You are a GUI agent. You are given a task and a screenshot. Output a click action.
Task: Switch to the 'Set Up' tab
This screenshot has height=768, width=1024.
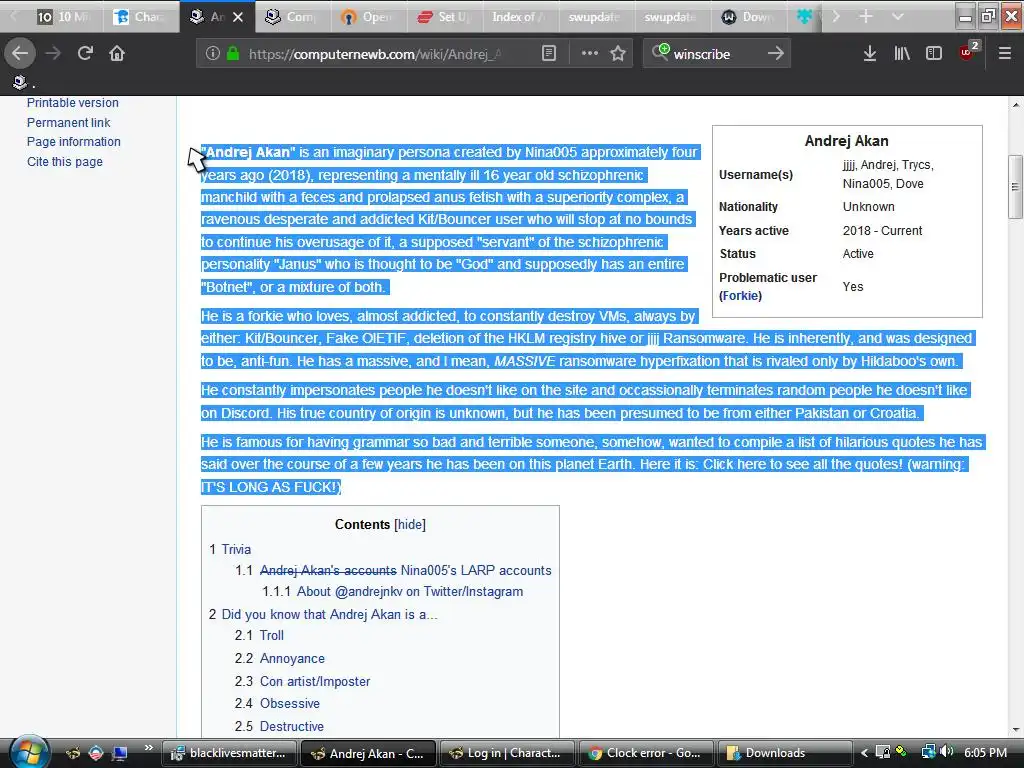[444, 17]
